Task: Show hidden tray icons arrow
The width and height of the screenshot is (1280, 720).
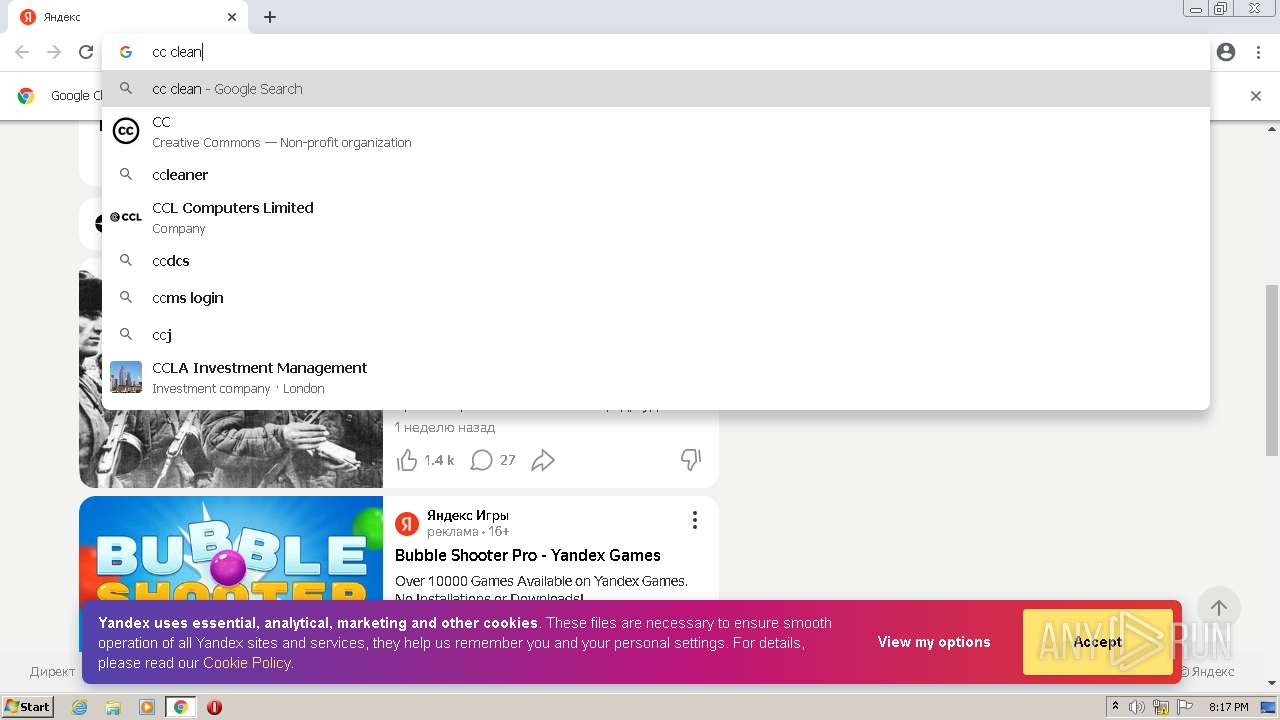Action: [x=1115, y=707]
